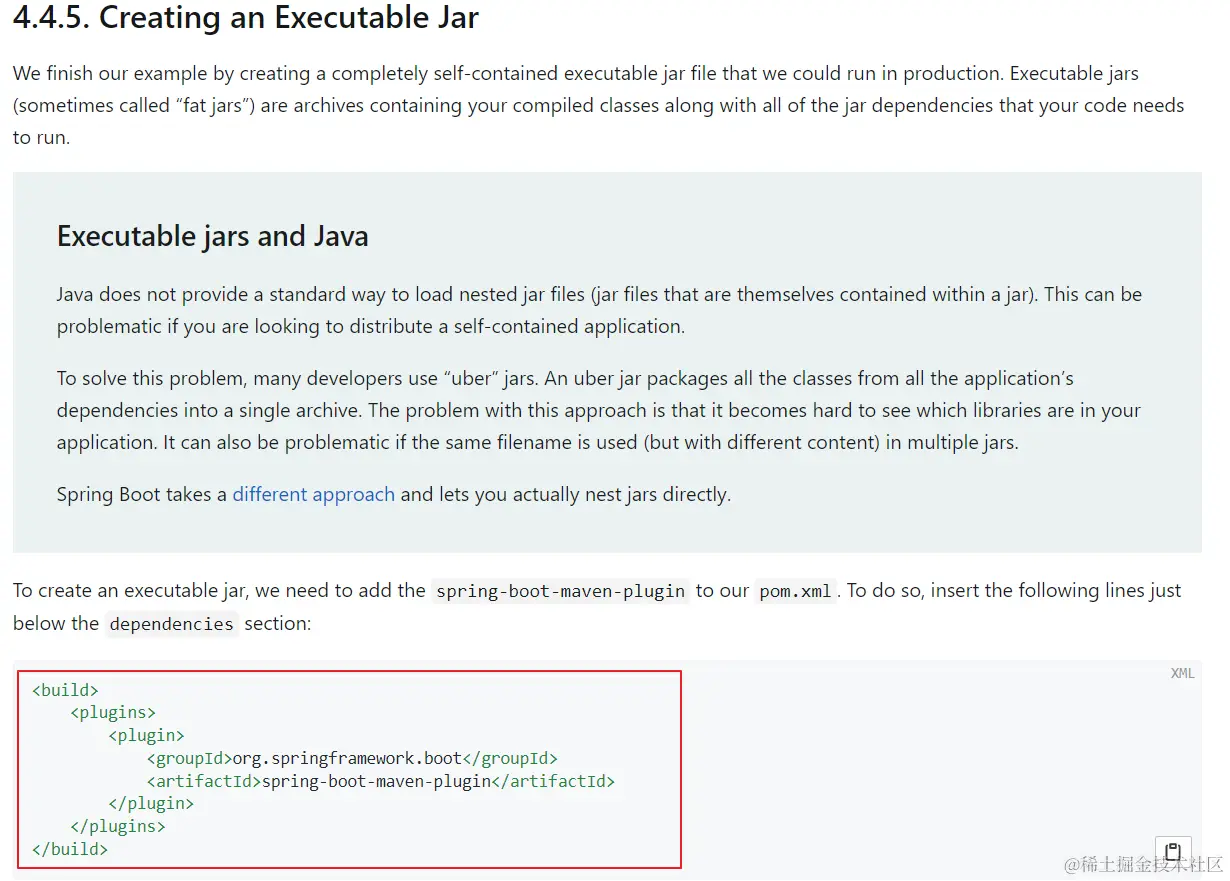
Task: Click the closing </plugin> tag line
Action: (x=151, y=804)
